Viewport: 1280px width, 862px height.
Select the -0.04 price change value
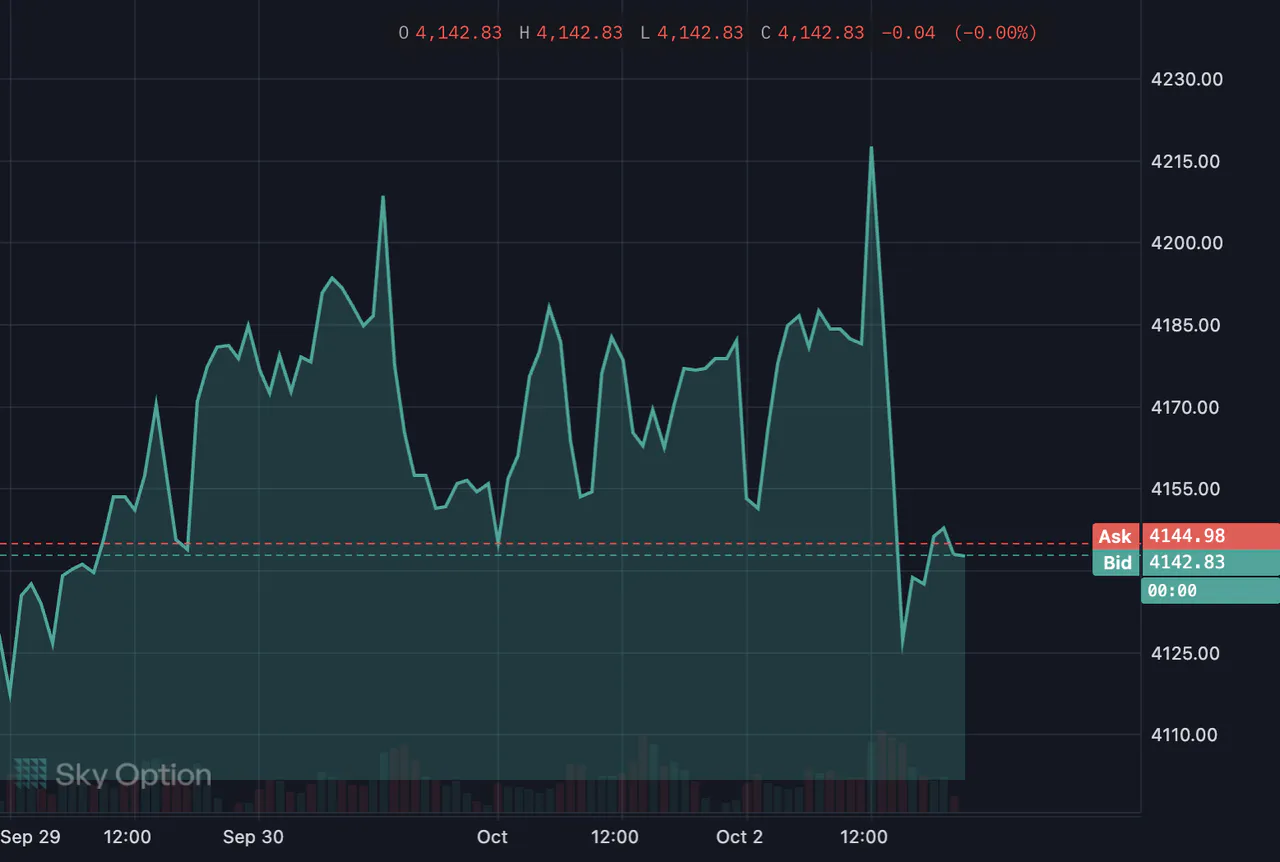908,33
